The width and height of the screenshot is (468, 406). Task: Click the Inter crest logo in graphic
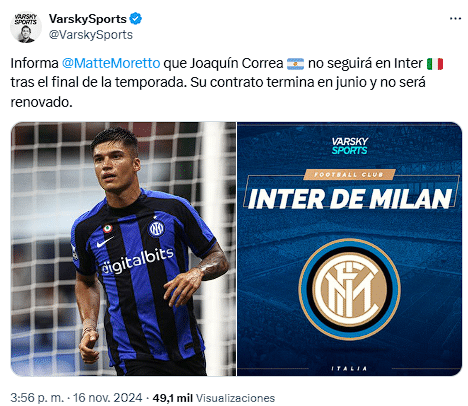pos(349,289)
